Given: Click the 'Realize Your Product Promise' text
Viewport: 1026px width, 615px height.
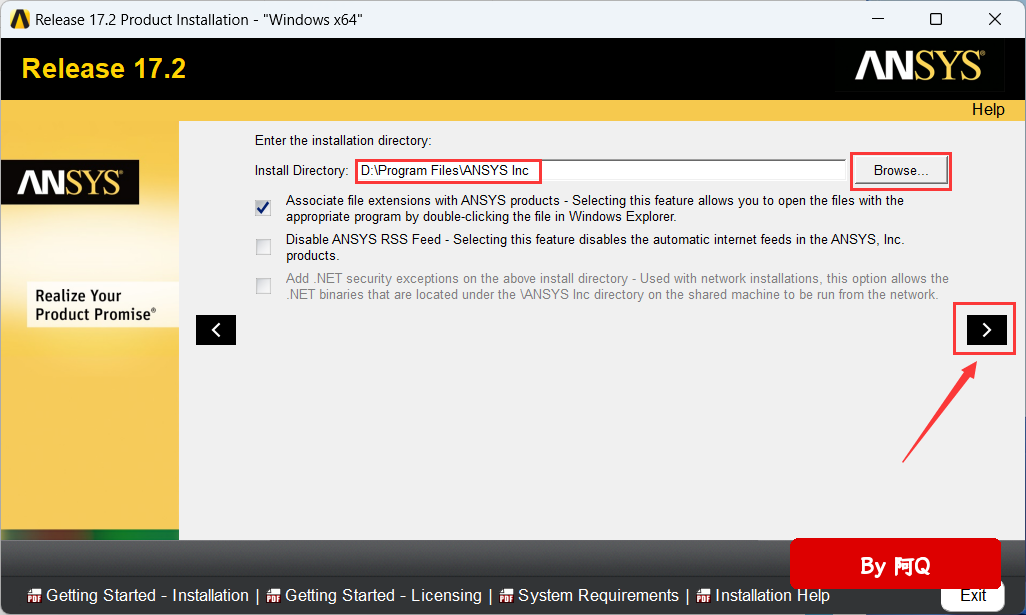Looking at the screenshot, I should 96,305.
